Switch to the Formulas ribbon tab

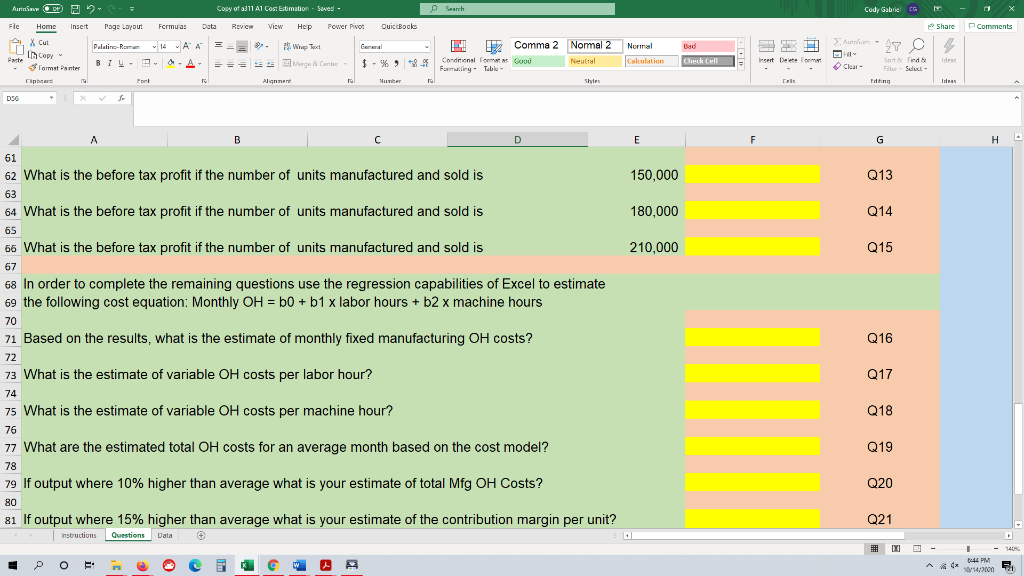[172, 26]
